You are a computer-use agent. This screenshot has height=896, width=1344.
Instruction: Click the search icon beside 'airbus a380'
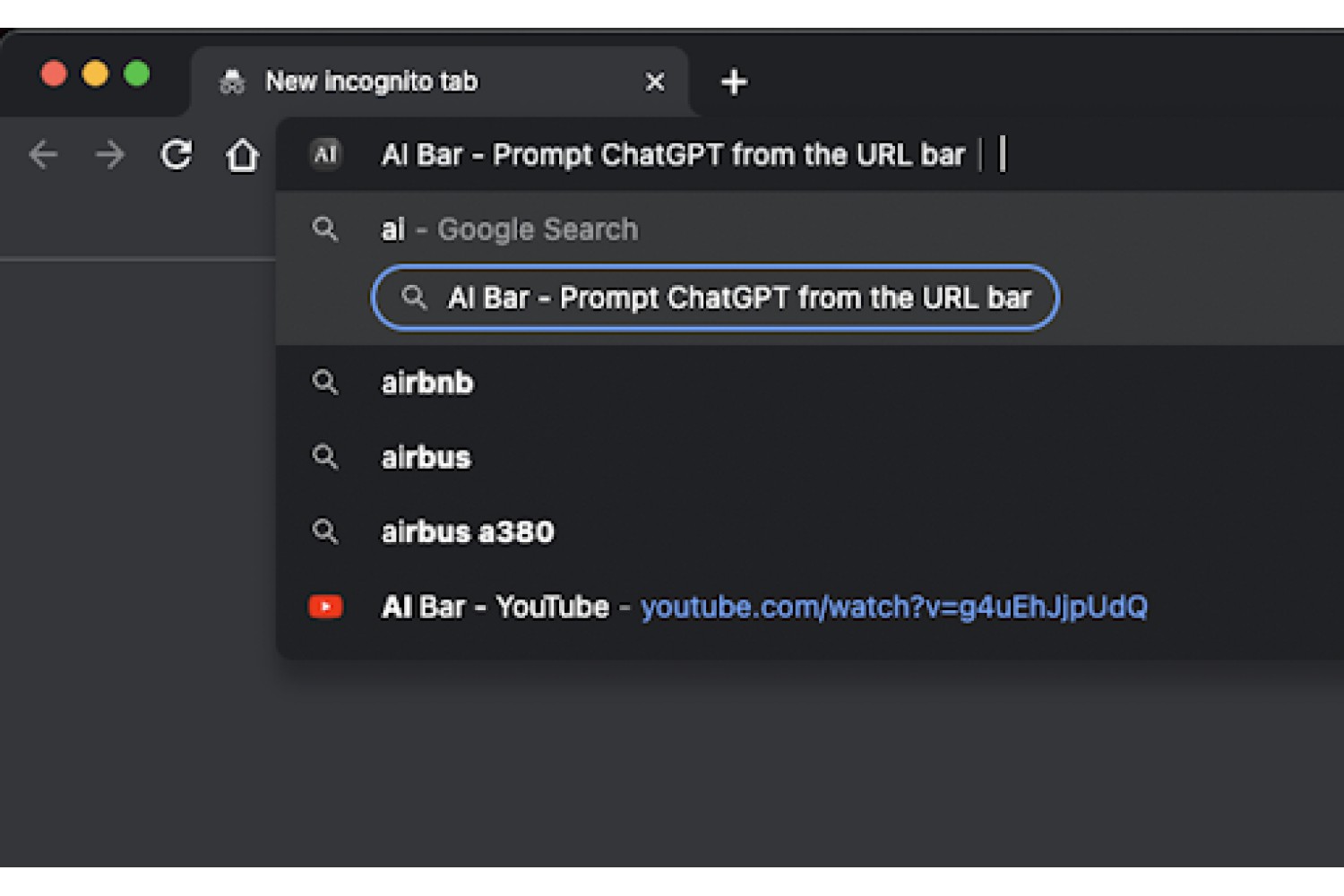click(325, 532)
